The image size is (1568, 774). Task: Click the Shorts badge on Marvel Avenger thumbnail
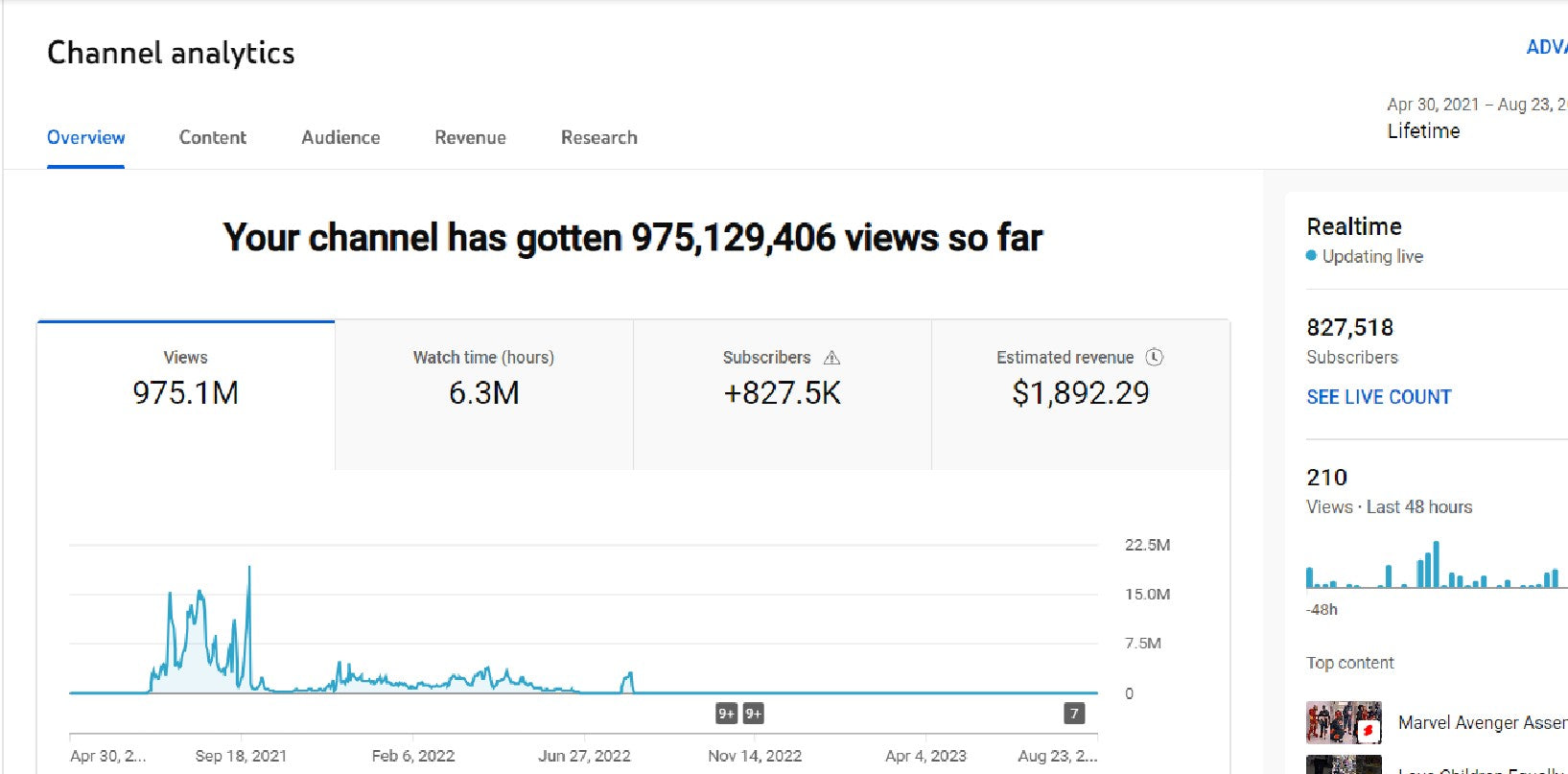pos(1369,731)
